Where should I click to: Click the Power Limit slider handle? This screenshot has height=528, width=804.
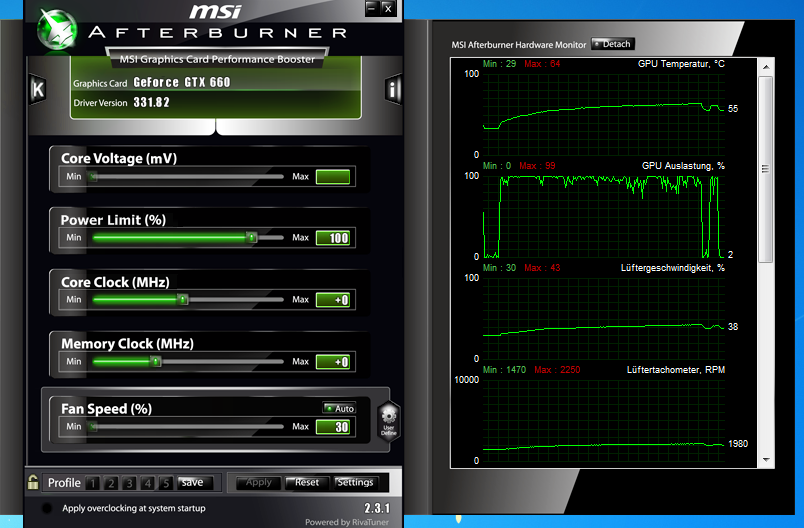coord(251,237)
